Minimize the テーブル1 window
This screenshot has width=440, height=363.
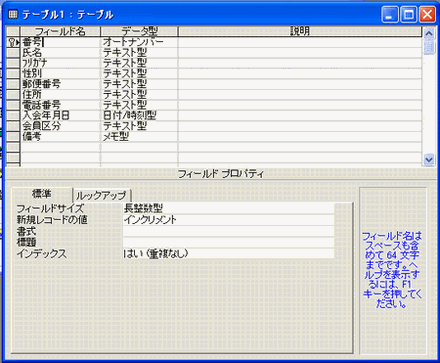(390, 15)
